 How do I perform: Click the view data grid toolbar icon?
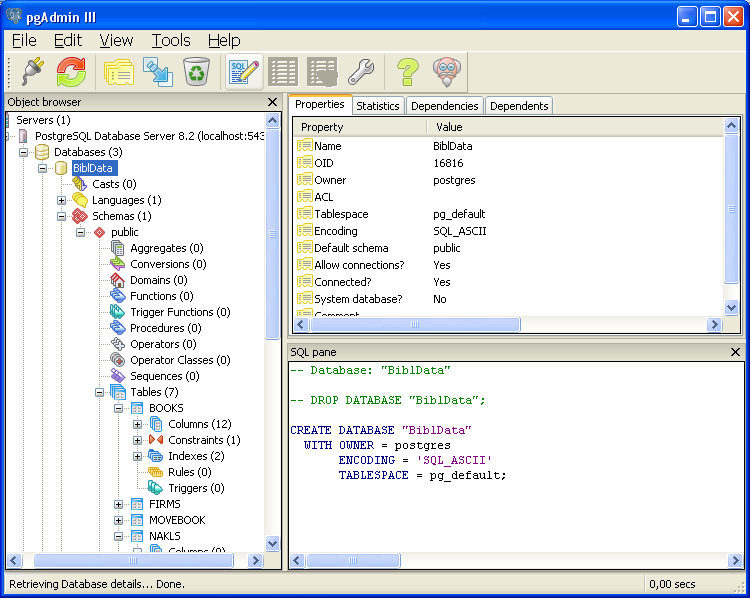point(283,72)
